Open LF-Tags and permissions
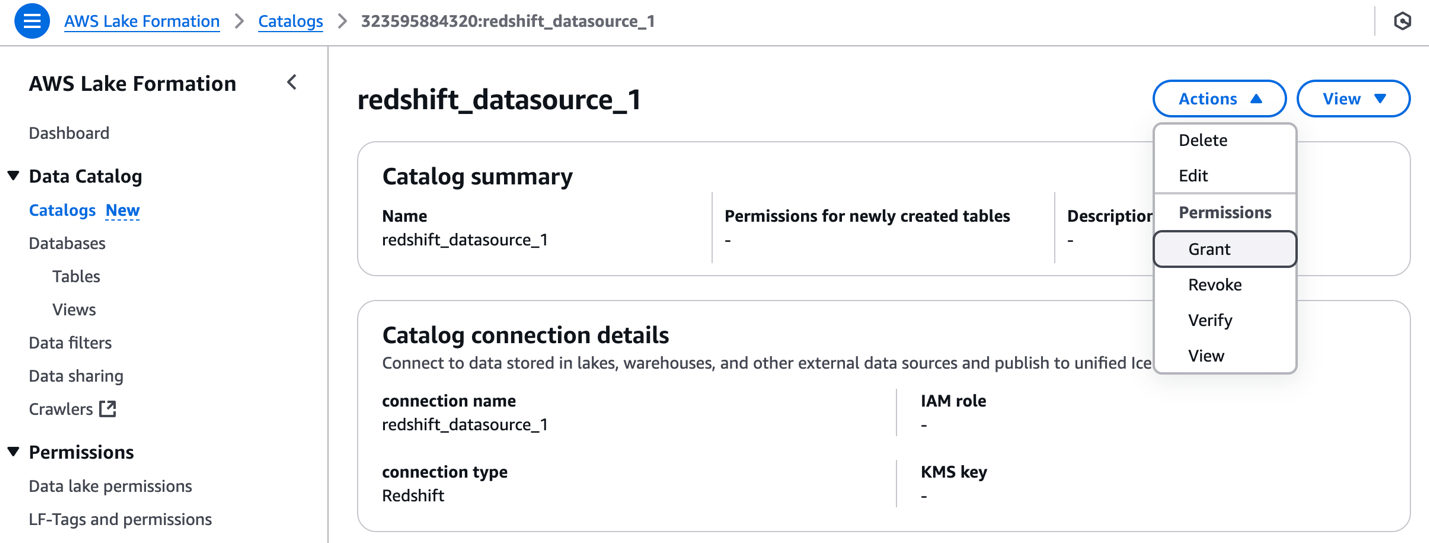This screenshot has width=1429, height=543. pos(120,519)
